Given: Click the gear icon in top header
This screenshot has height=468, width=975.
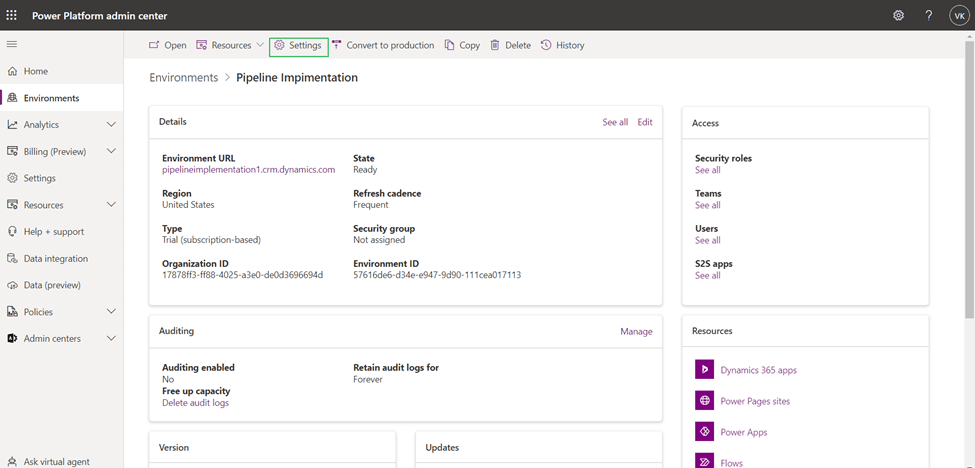Looking at the screenshot, I should point(898,16).
